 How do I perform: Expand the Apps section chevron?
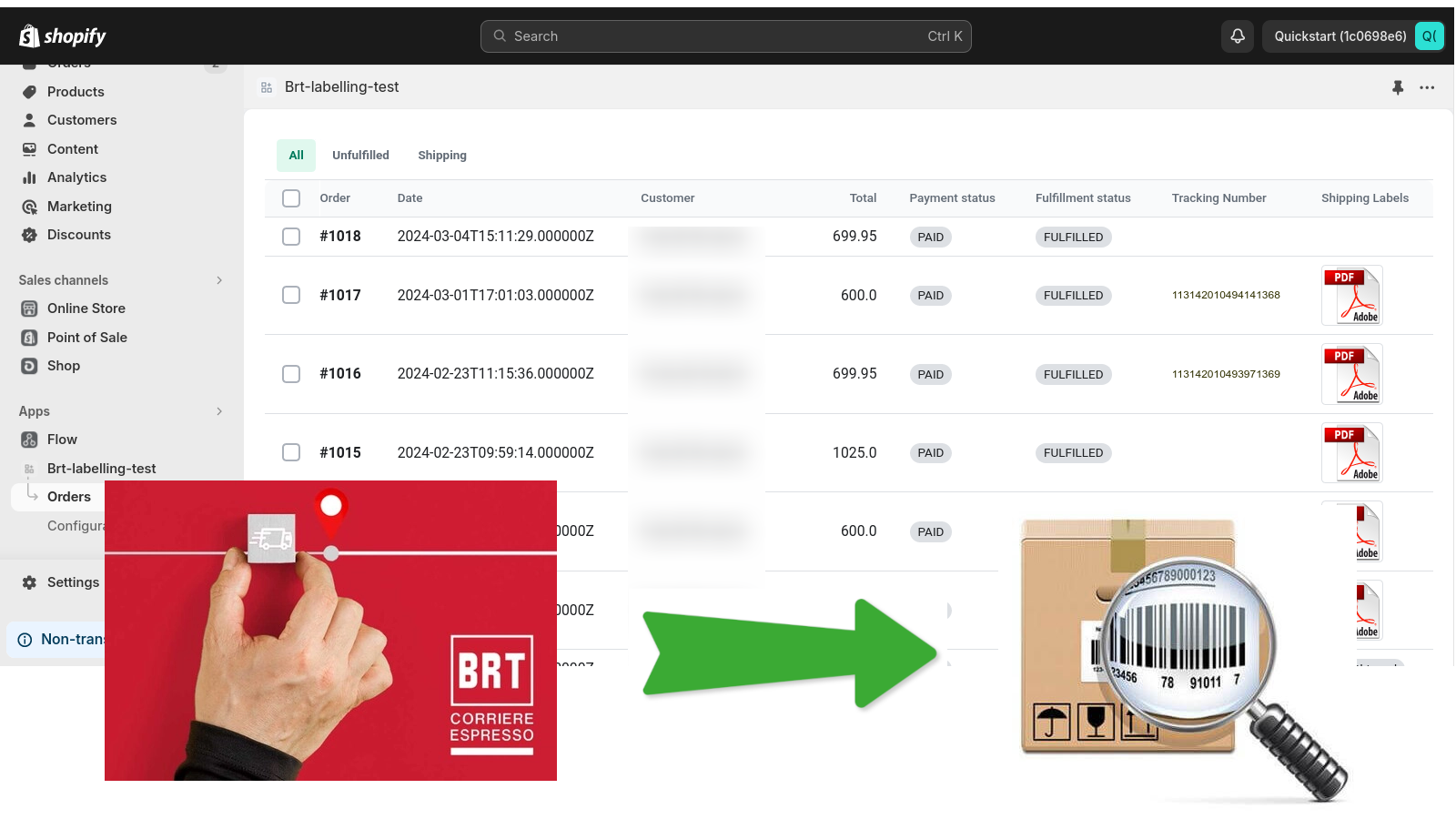218,411
